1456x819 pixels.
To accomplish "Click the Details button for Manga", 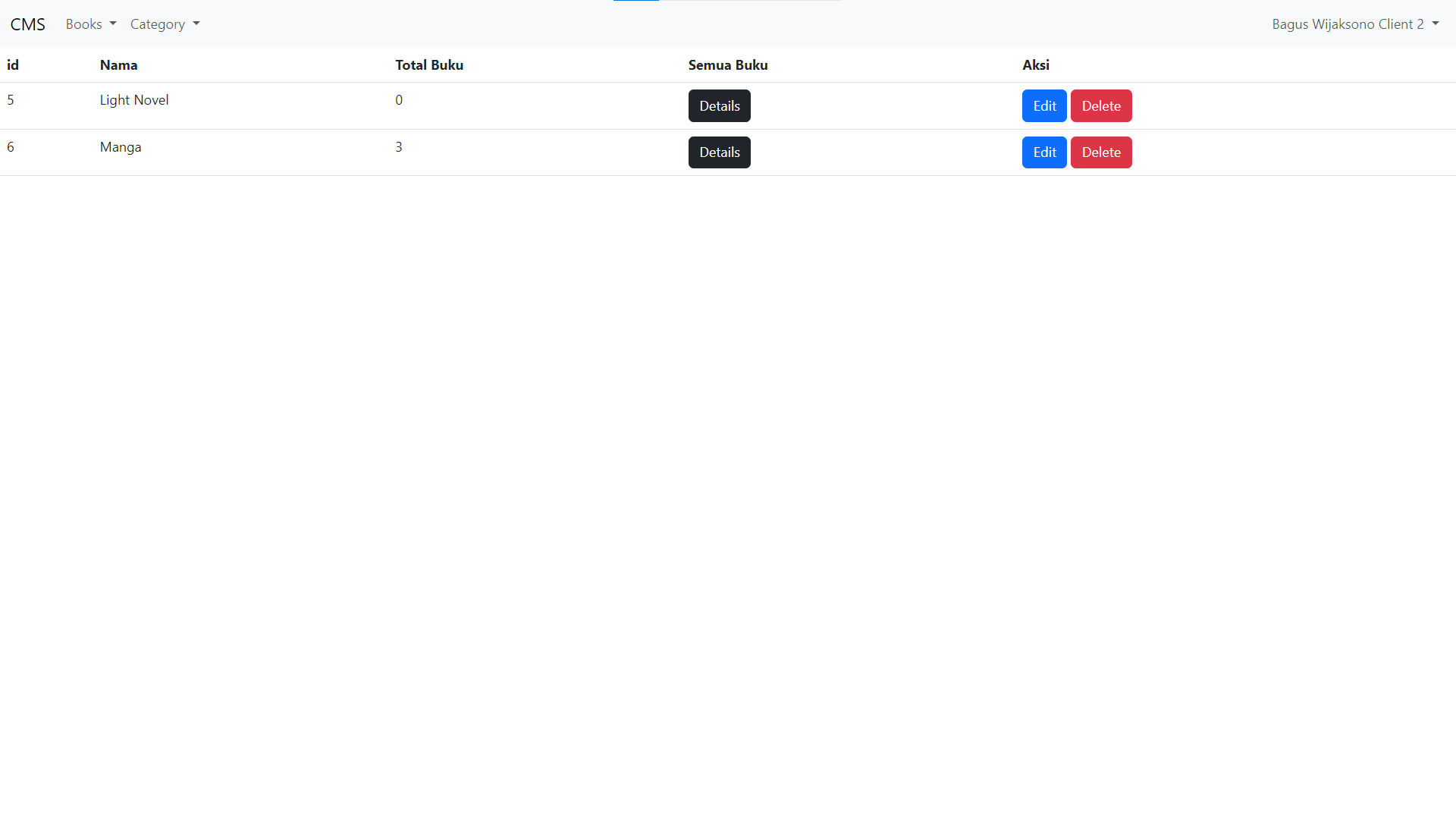I will point(719,152).
